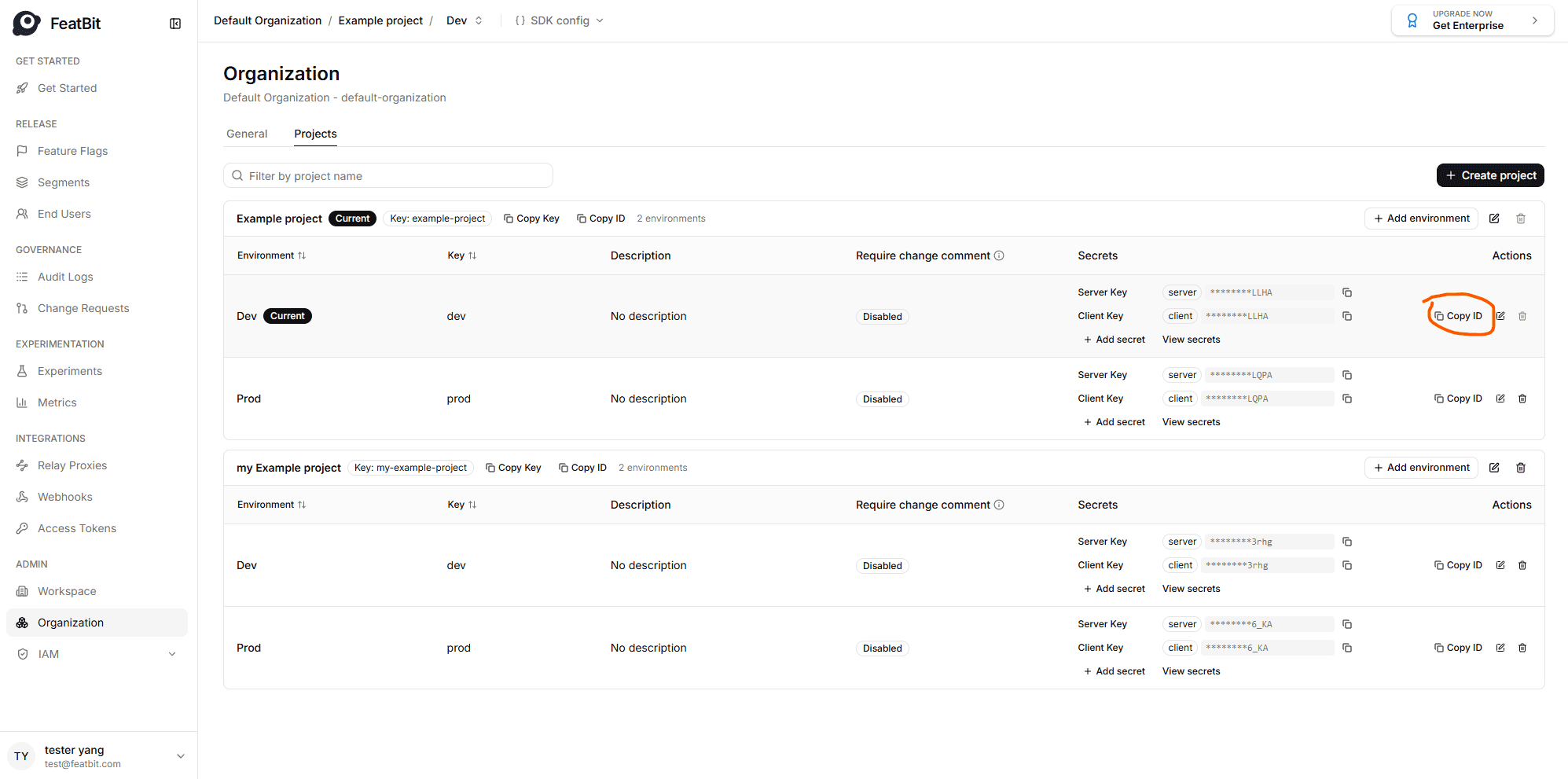The width and height of the screenshot is (1568, 779).
Task: Edit Example project's Prod environment
Action: coord(1500,399)
